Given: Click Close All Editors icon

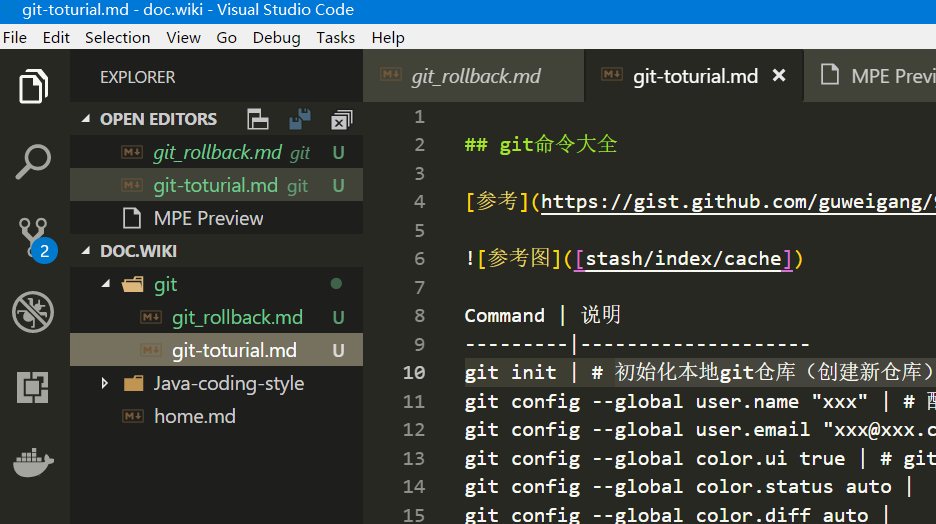Looking at the screenshot, I should 341,120.
